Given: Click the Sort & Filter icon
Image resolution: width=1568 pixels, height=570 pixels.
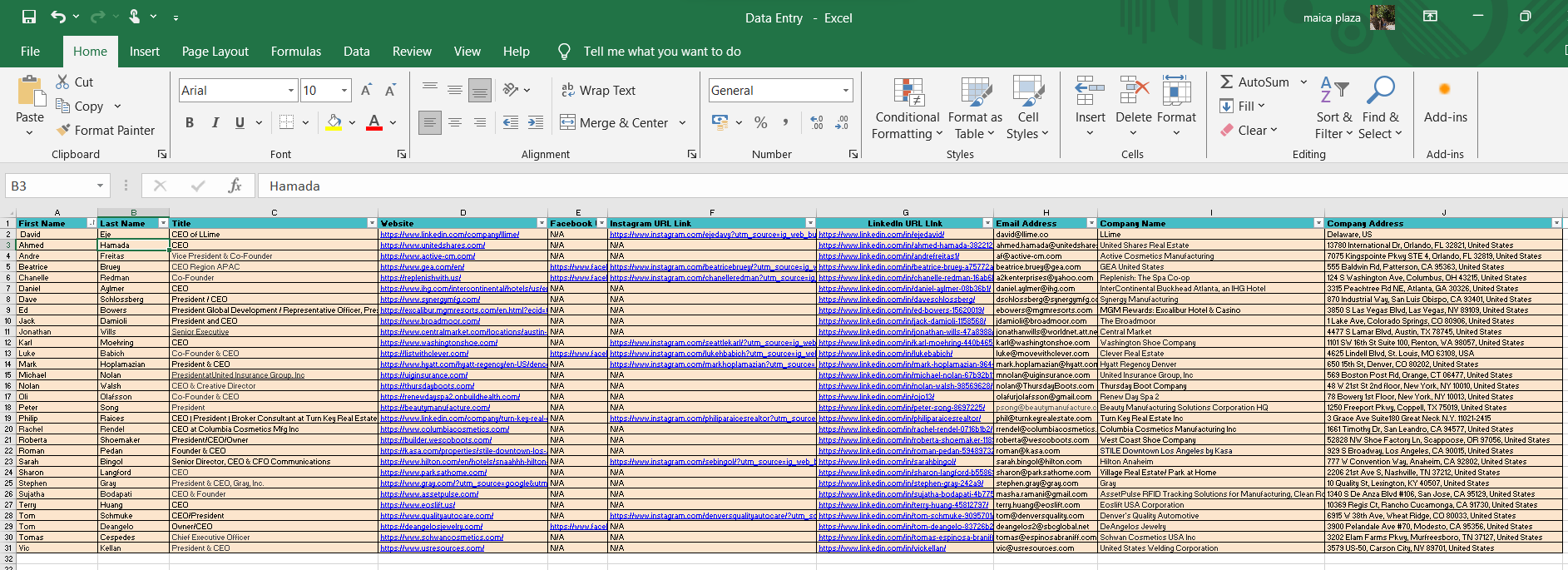Looking at the screenshot, I should pos(1334,91).
